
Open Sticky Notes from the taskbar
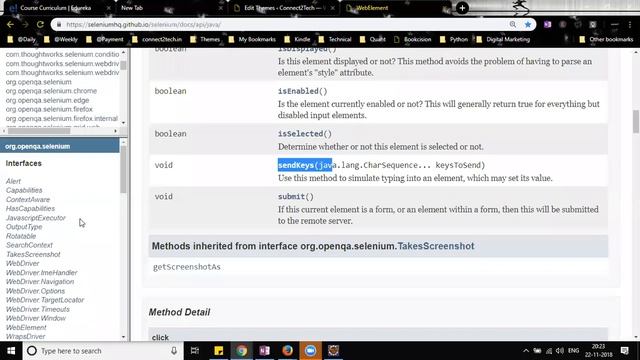[x=219, y=351]
